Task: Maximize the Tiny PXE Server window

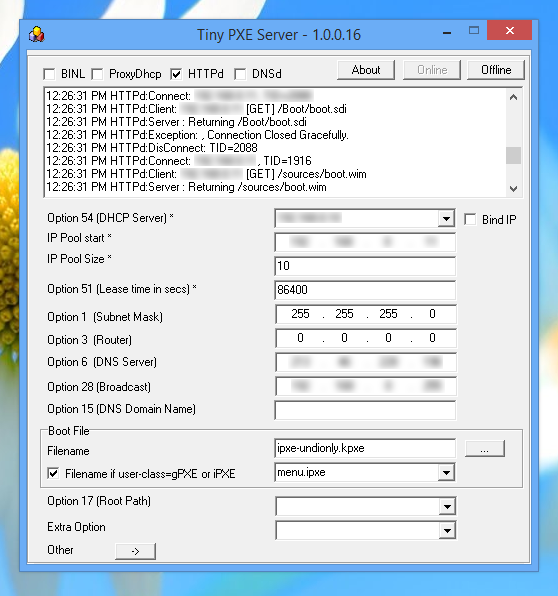Action: tap(474, 30)
